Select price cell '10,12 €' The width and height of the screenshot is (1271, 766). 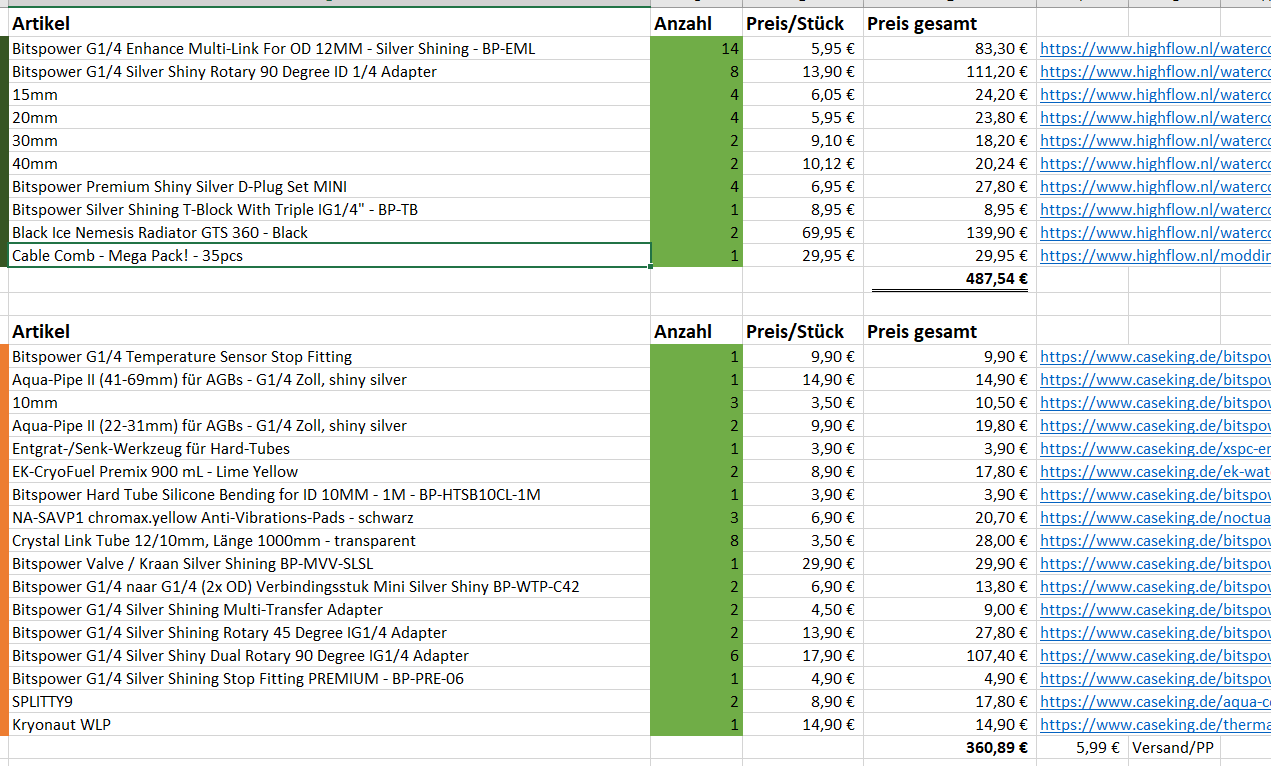pos(803,163)
